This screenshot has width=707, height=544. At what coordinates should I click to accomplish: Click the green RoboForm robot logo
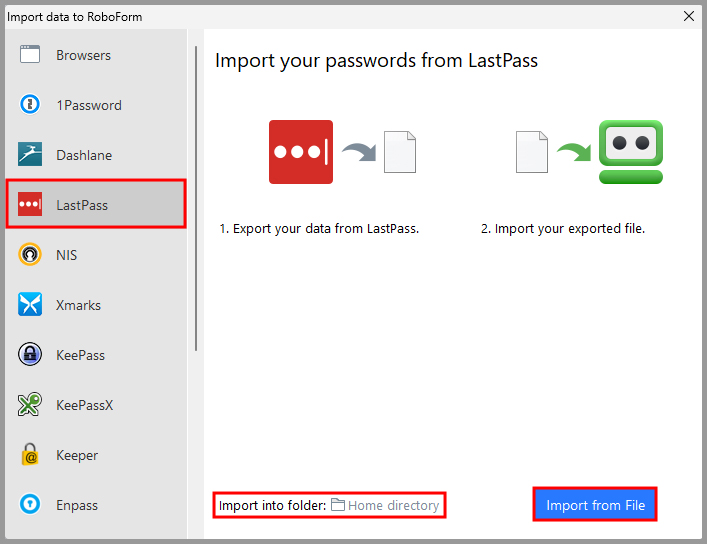coord(630,152)
